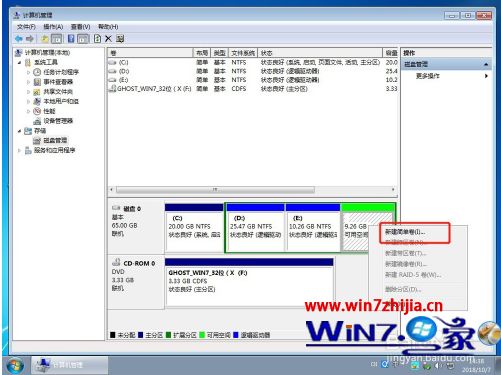Open the 操作(A) menu
Viewport: 501px width, 375px height.
[53, 27]
